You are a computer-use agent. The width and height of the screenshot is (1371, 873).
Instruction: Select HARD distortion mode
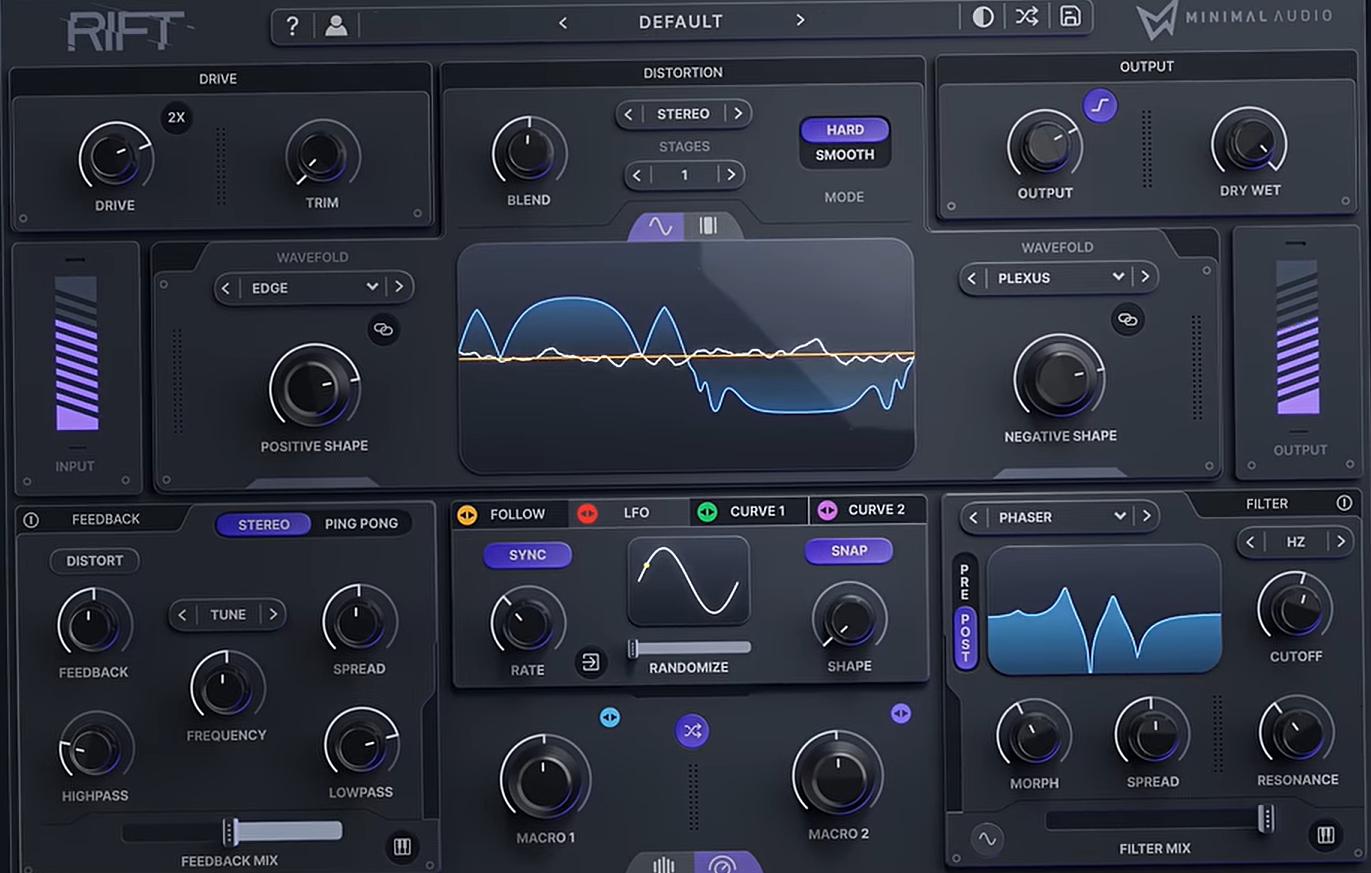coord(845,130)
